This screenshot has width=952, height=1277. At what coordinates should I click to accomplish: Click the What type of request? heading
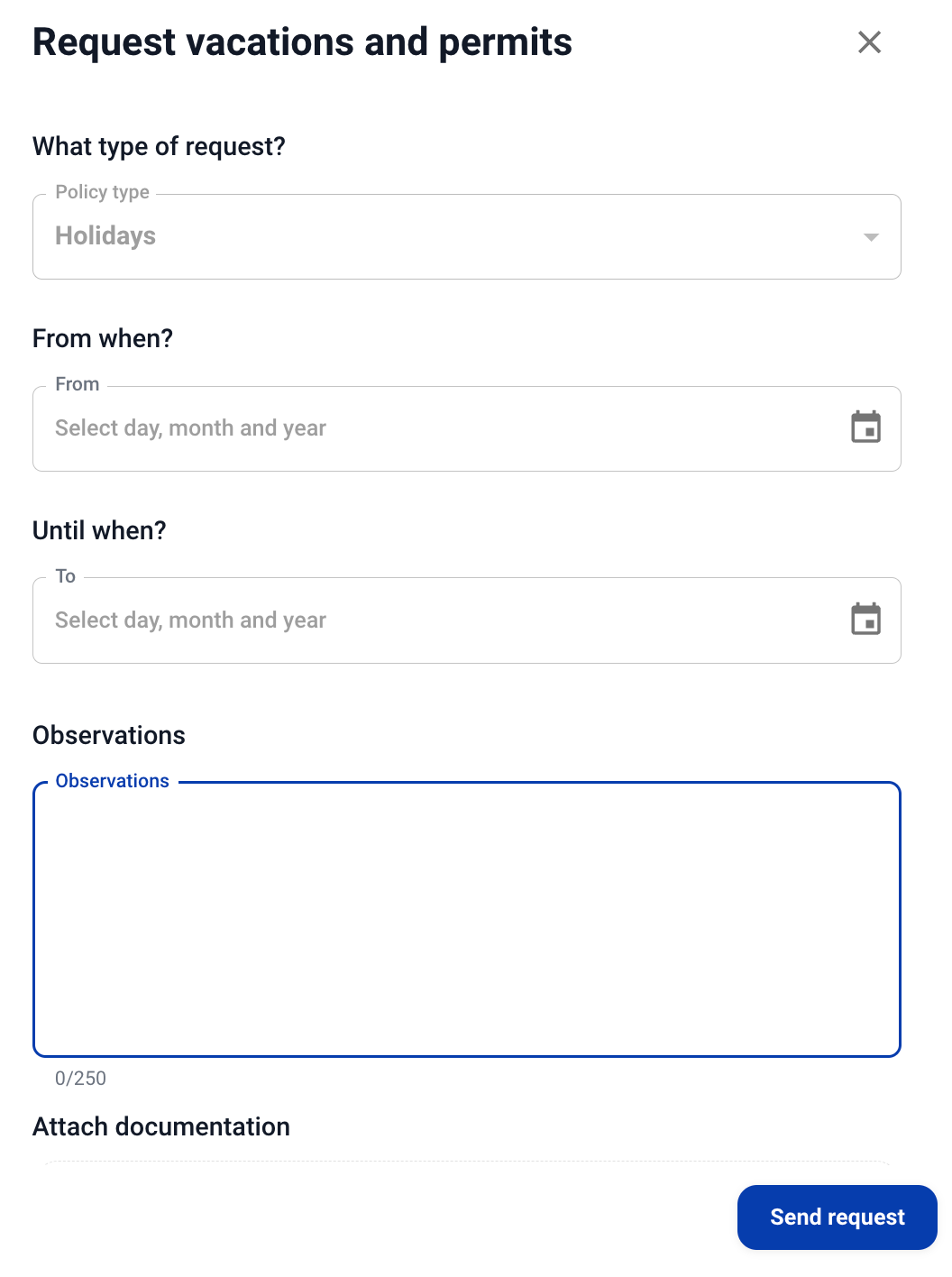[159, 146]
